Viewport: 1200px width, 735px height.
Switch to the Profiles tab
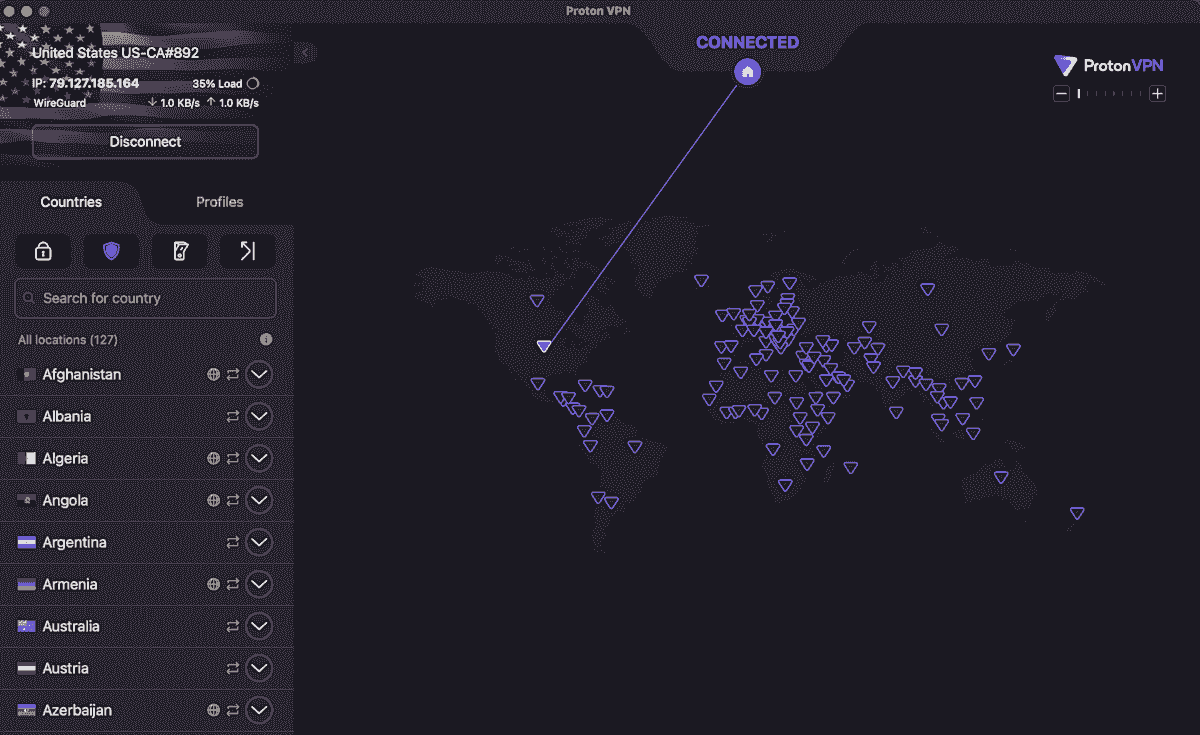coord(219,202)
